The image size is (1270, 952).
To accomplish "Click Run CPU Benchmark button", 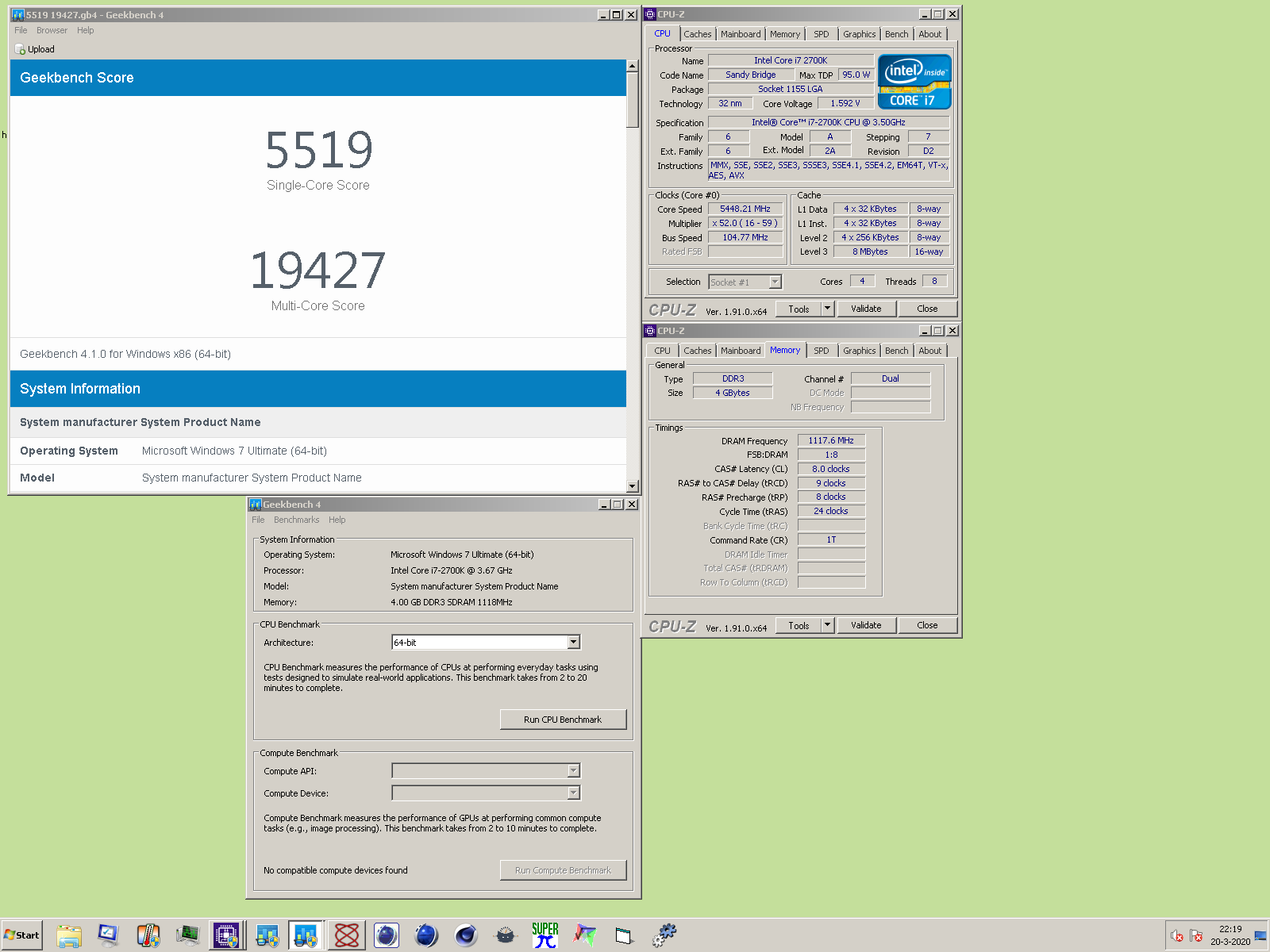I will (x=563, y=720).
